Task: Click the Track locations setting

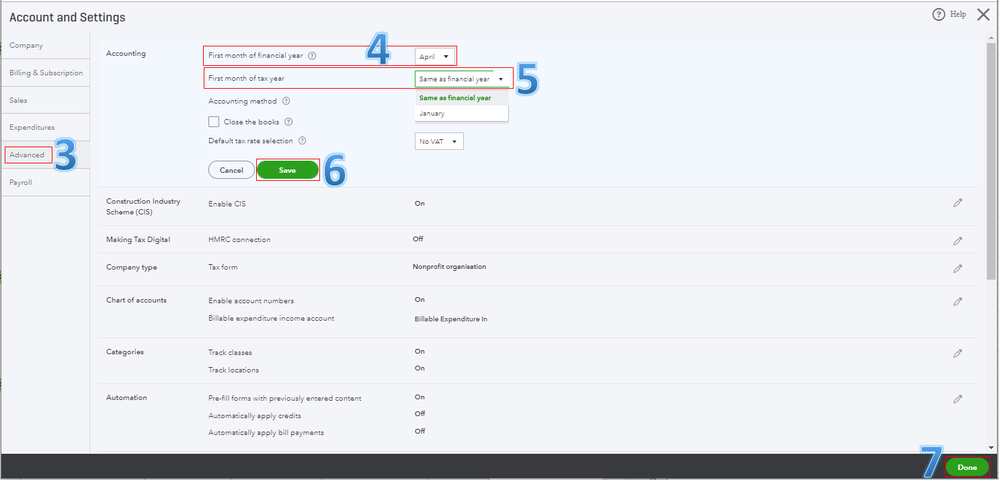Action: coord(234,370)
